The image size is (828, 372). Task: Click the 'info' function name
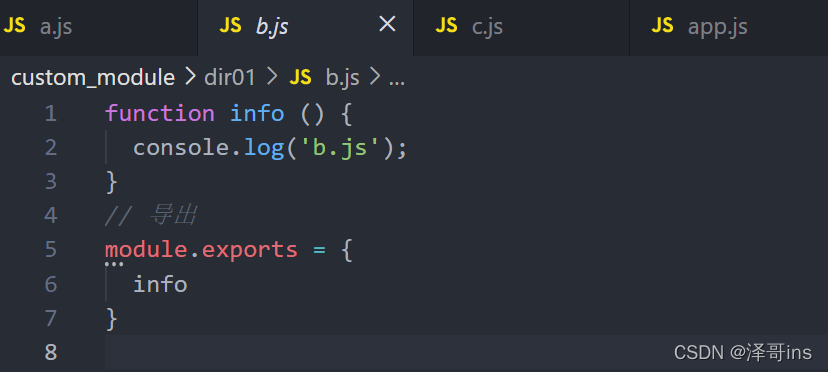pyautogui.click(x=257, y=114)
